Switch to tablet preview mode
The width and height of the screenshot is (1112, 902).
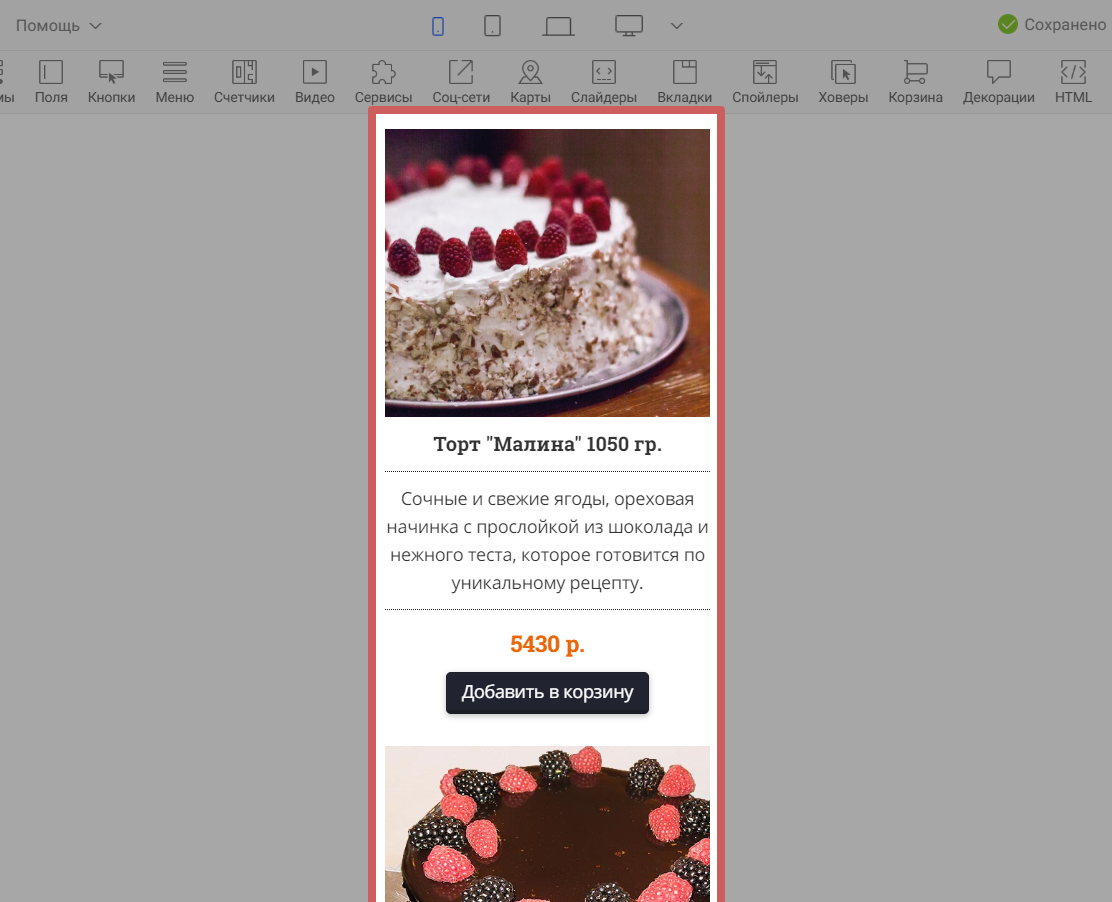tap(492, 26)
